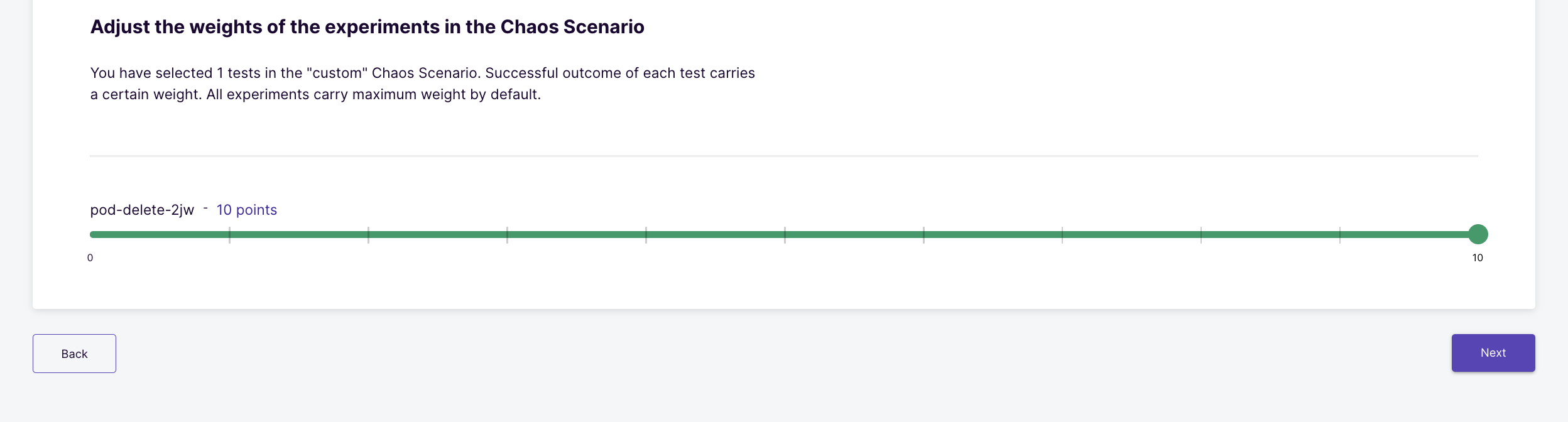Set pod-delete-2jw weight to 1 on slider
The height and width of the screenshot is (422, 1568).
229,235
